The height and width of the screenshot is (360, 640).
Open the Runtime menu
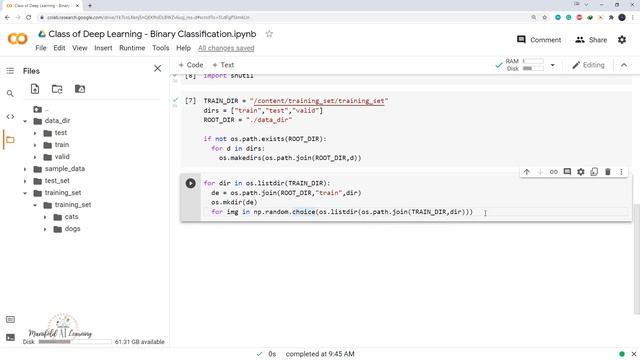(132, 48)
